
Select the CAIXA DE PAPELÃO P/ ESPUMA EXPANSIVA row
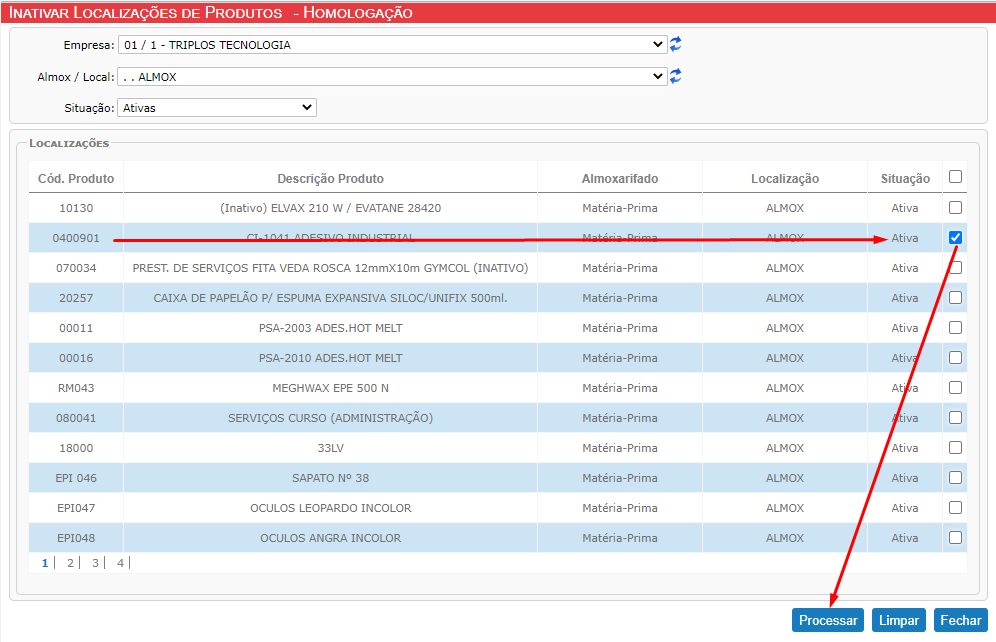coord(498,298)
